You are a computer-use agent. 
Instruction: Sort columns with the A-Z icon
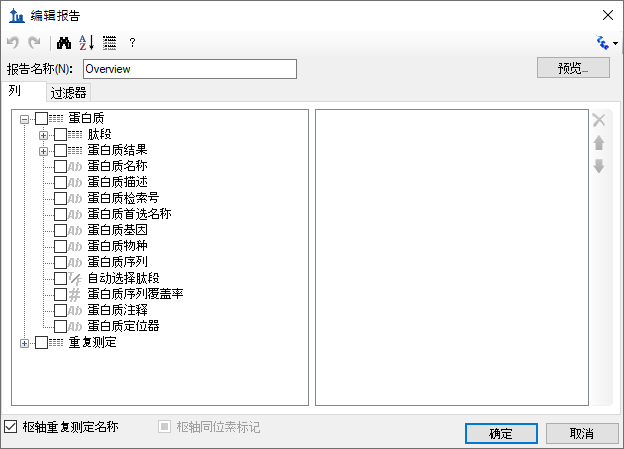[86, 43]
